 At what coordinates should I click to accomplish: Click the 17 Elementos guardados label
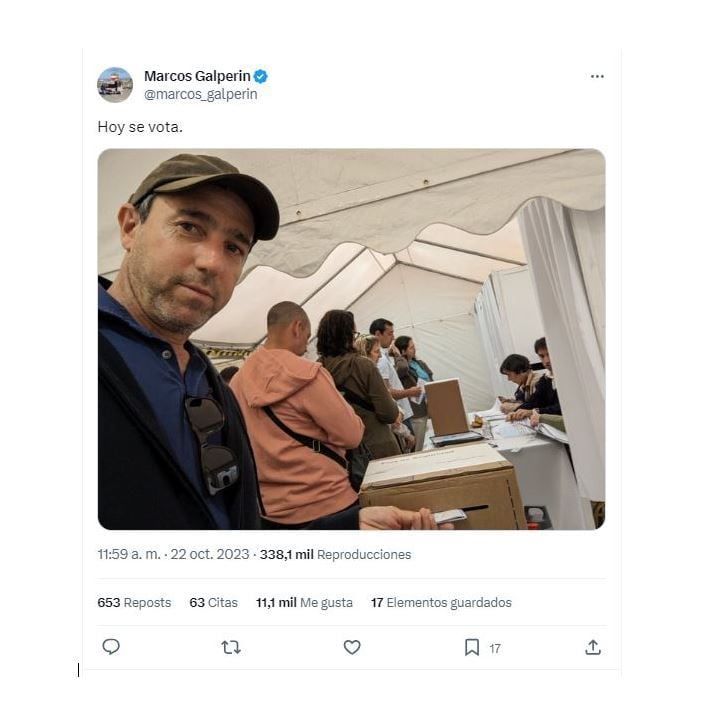441,602
